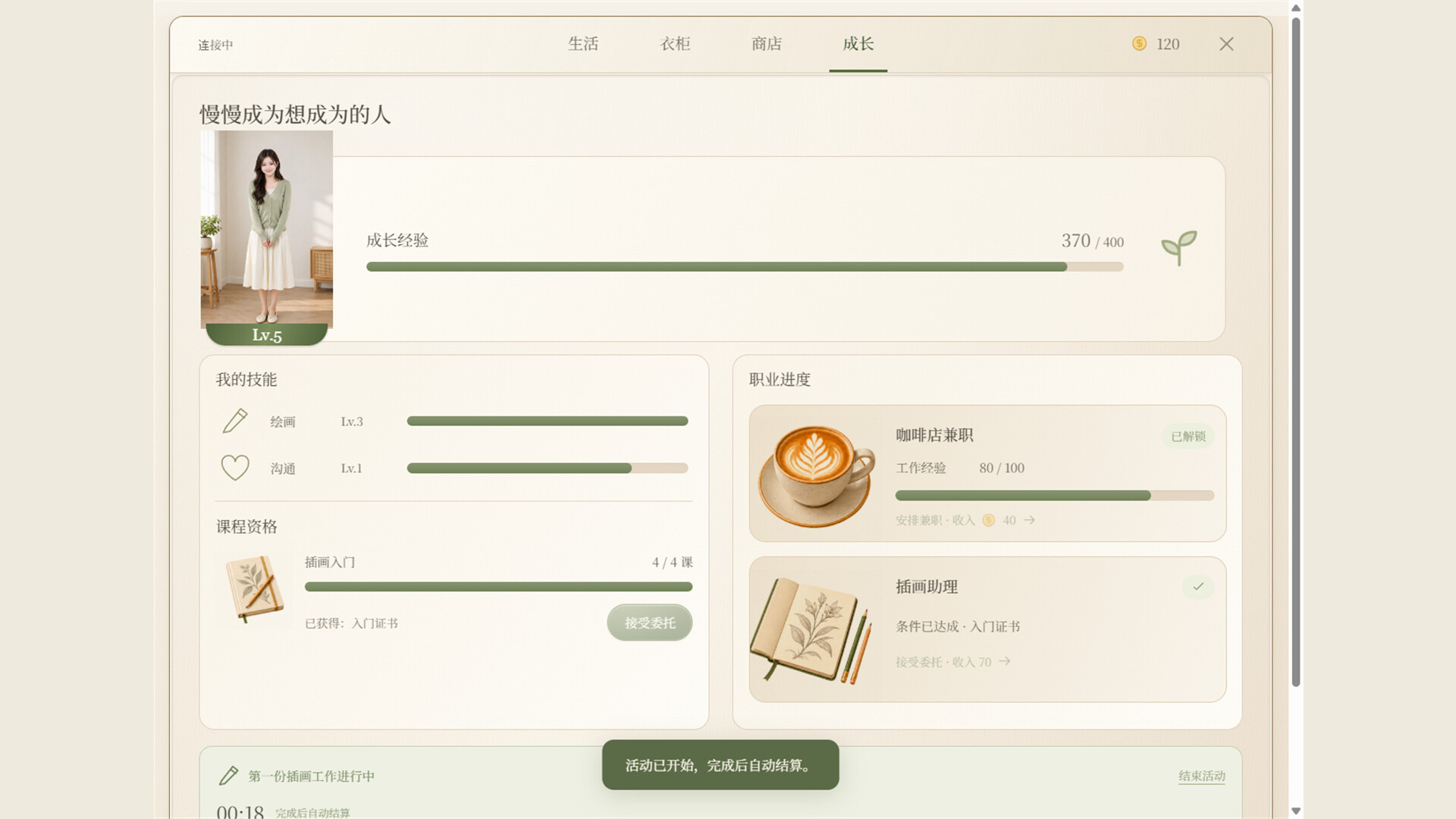Screen dimensions: 1456x819
Task: Click the latte coffee cup image
Action: (817, 475)
